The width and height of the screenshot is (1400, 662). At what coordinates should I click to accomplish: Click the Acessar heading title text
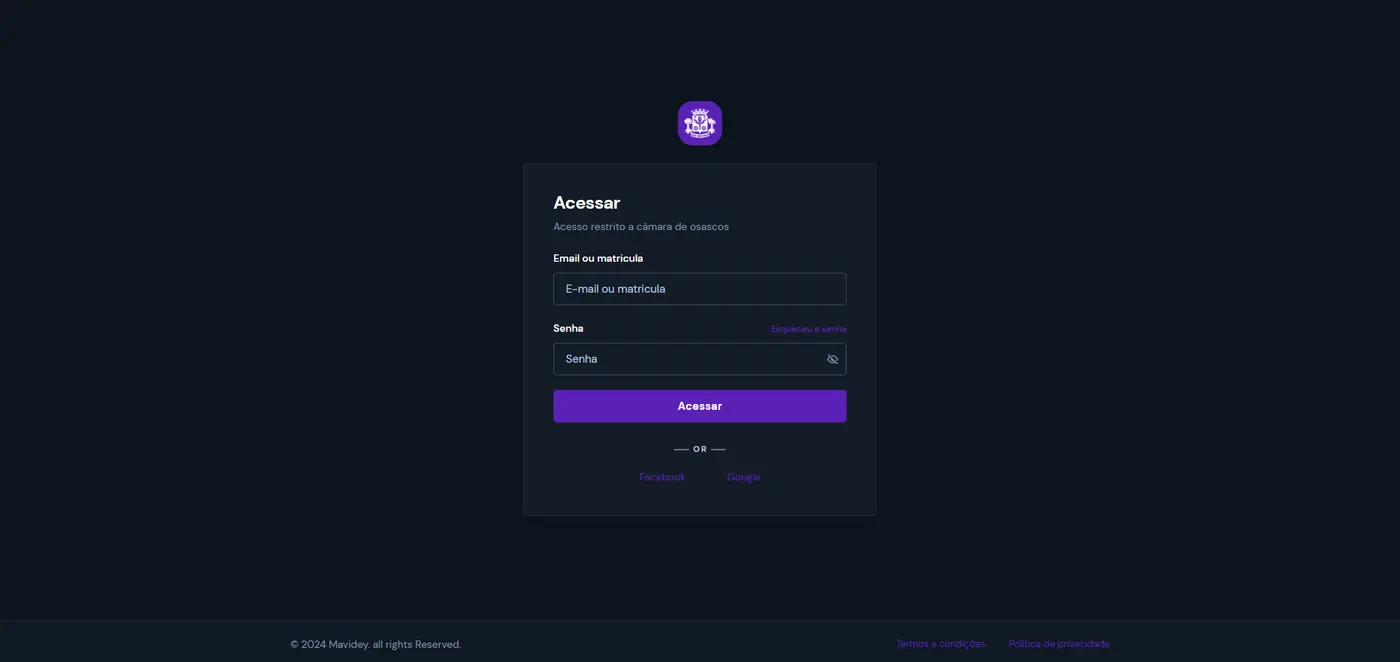tap(587, 203)
